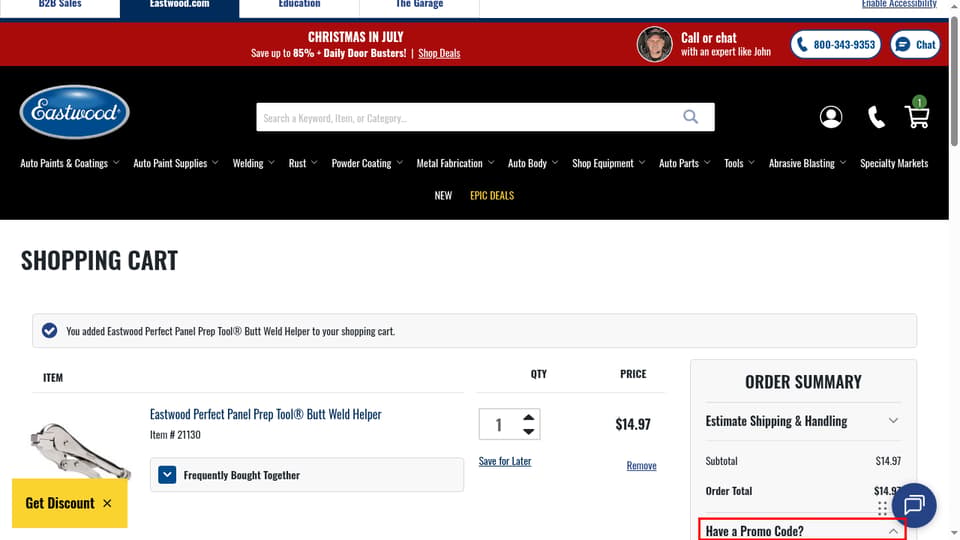Expand Estimate Shipping & Handling
Screen dimensions: 960x540
[803, 421]
